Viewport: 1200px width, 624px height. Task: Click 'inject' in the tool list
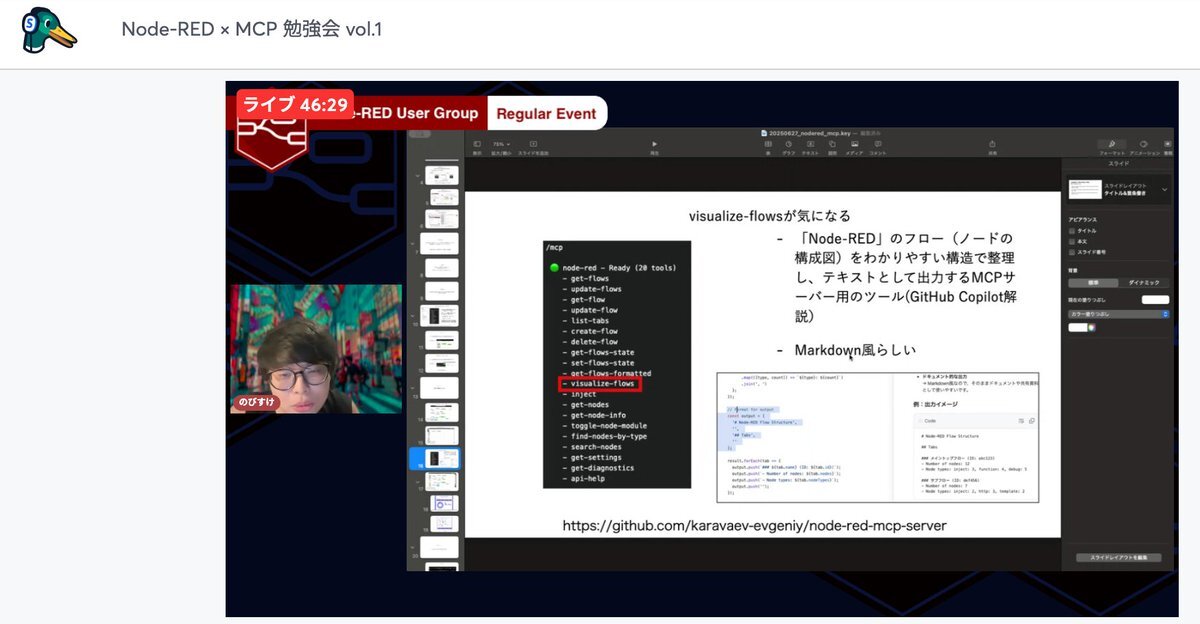tap(583, 394)
